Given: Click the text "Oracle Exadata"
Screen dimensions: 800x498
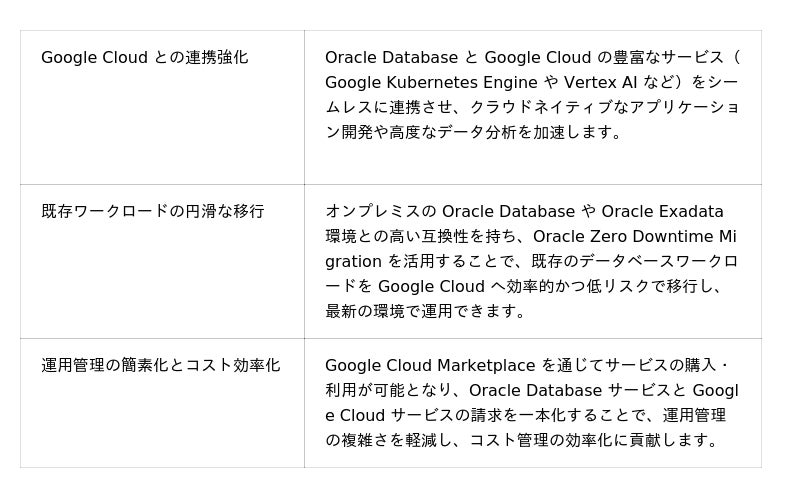Looking at the screenshot, I should (x=662, y=212).
